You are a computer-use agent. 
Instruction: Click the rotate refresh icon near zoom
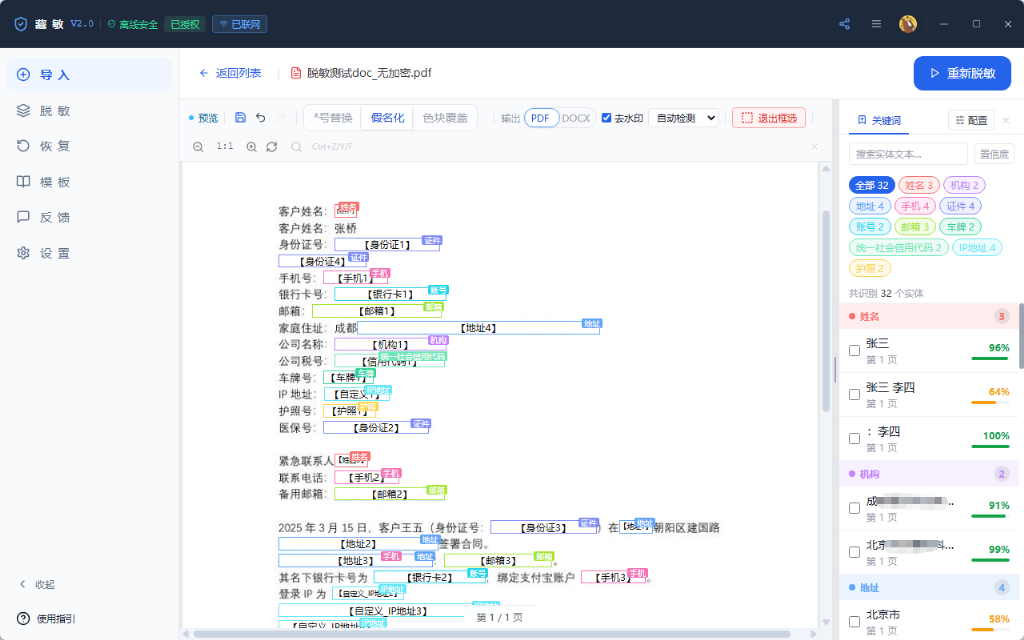(x=272, y=147)
